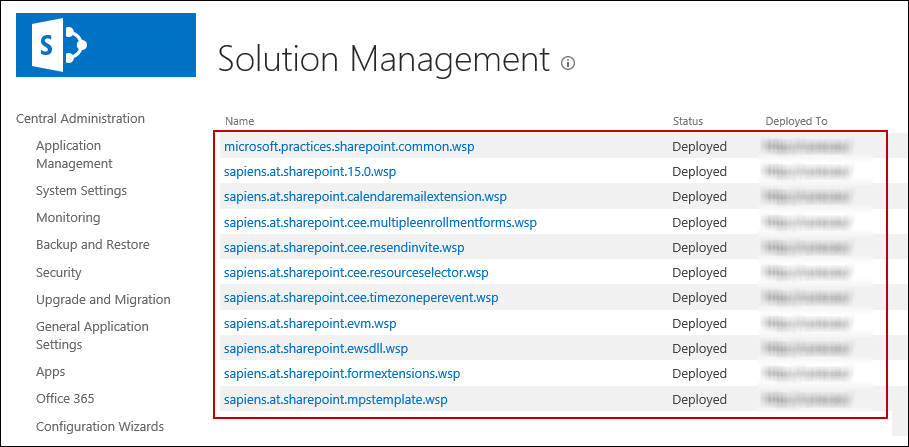Open Application Management in sidebar
The height and width of the screenshot is (447, 909).
point(74,154)
